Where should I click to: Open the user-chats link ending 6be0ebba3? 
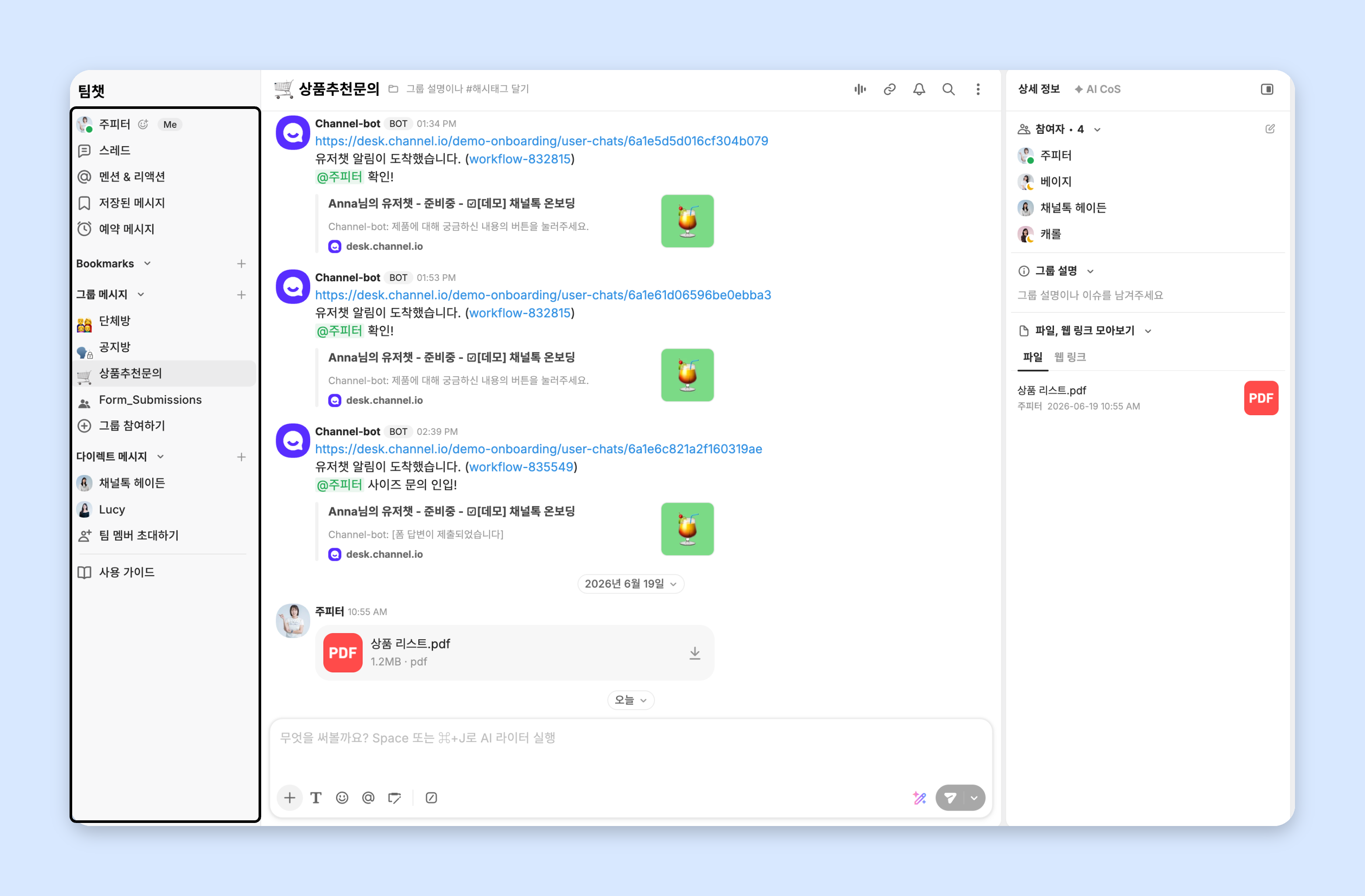click(x=543, y=295)
